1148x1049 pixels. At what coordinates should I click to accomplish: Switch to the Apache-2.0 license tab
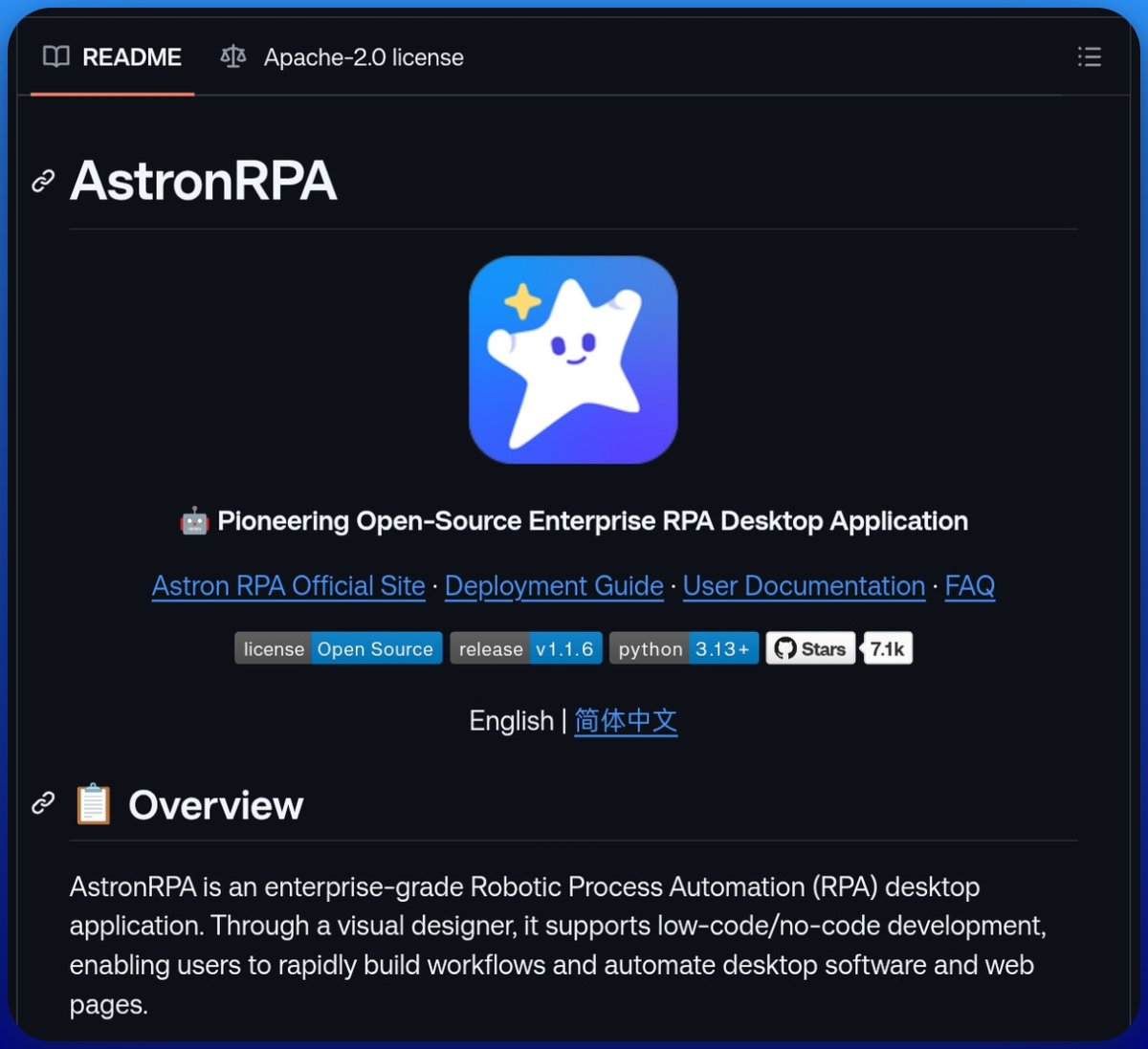(342, 57)
